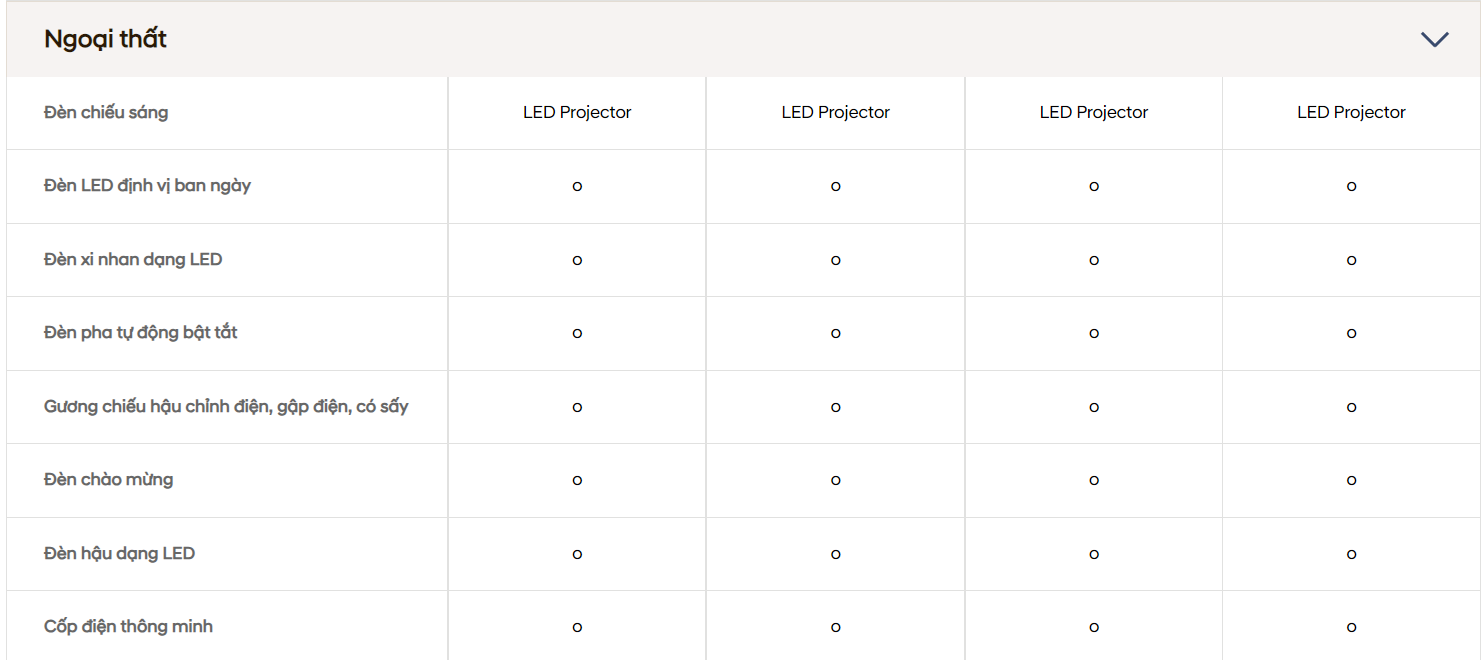The width and height of the screenshot is (1484, 660).
Task: Click Đèn hậu dạng LED label
Action: [x=119, y=554]
